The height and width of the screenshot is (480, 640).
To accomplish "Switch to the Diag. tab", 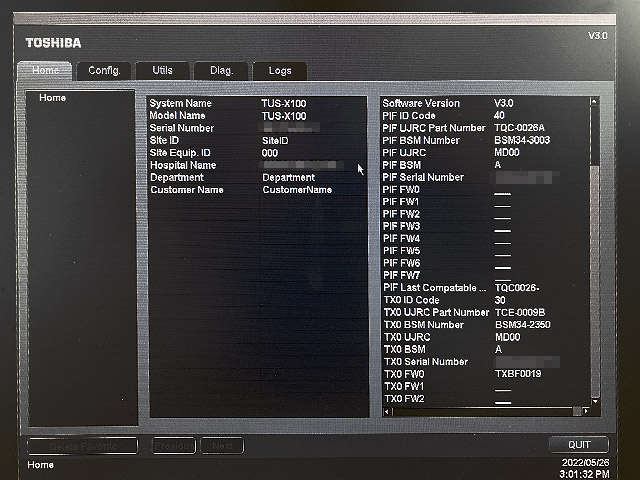I will coord(221,71).
